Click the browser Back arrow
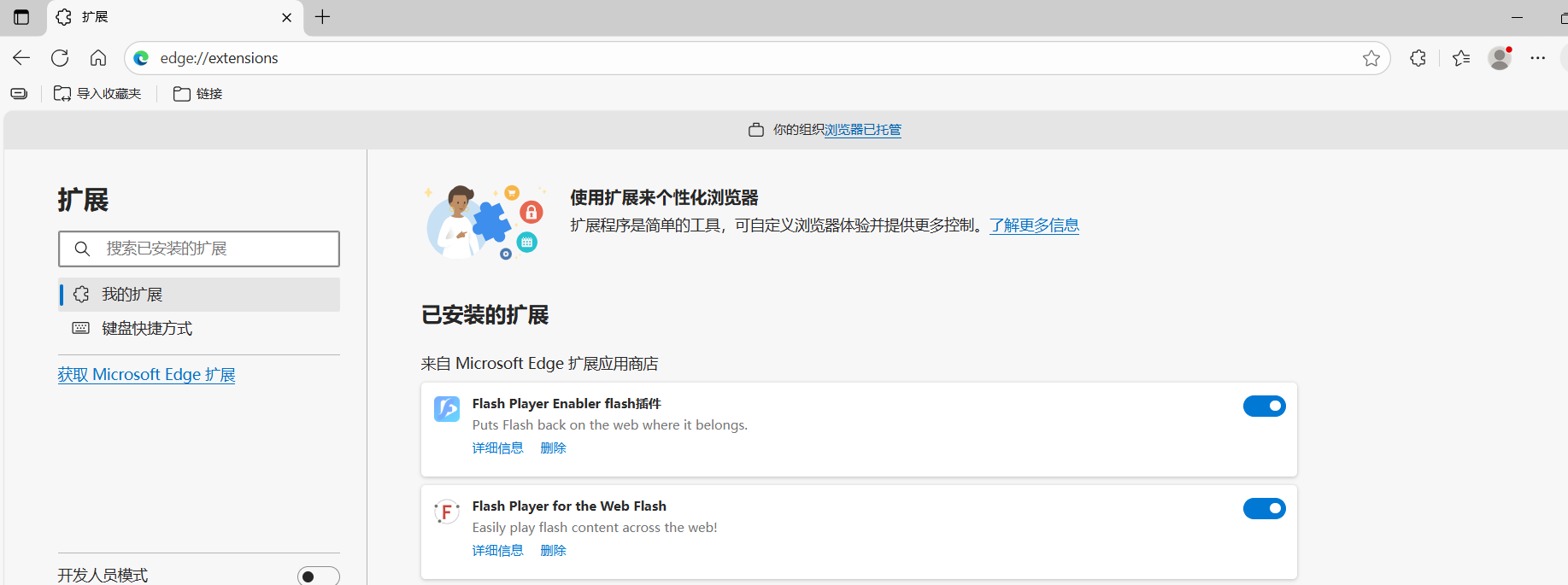Viewport: 1568px width, 585px height. tap(21, 58)
